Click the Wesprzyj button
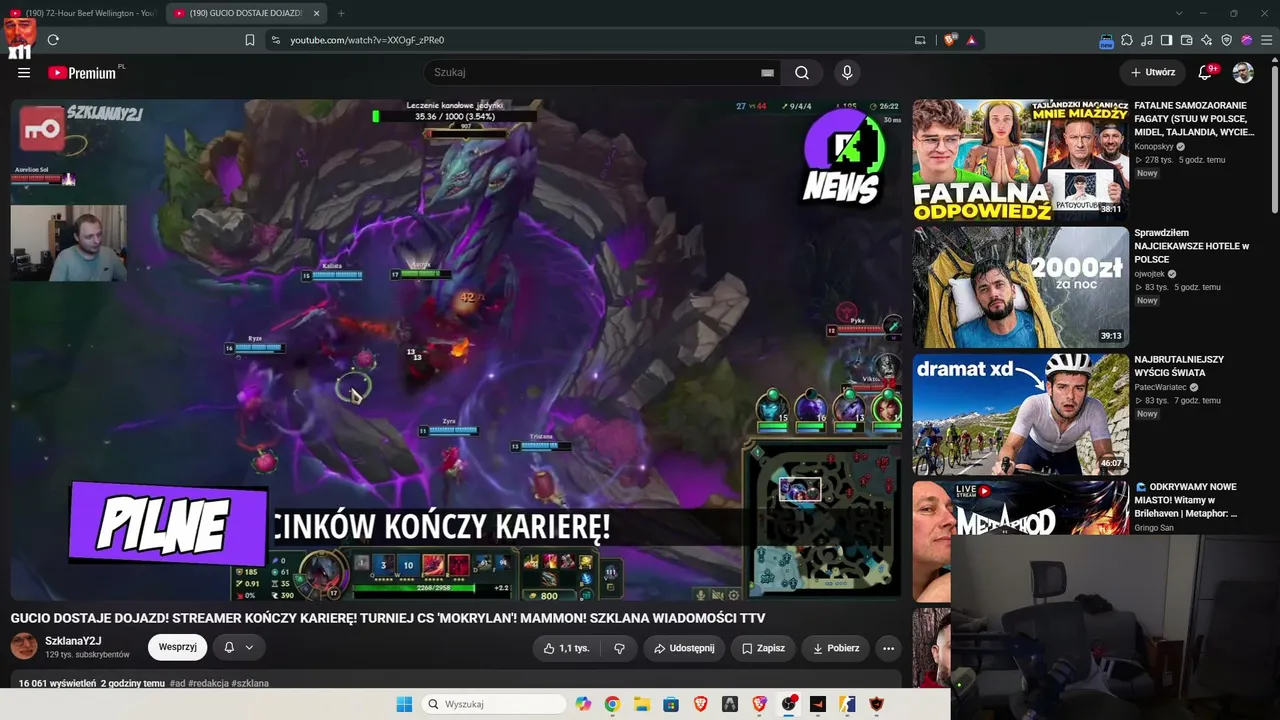The image size is (1280, 720). click(x=178, y=647)
